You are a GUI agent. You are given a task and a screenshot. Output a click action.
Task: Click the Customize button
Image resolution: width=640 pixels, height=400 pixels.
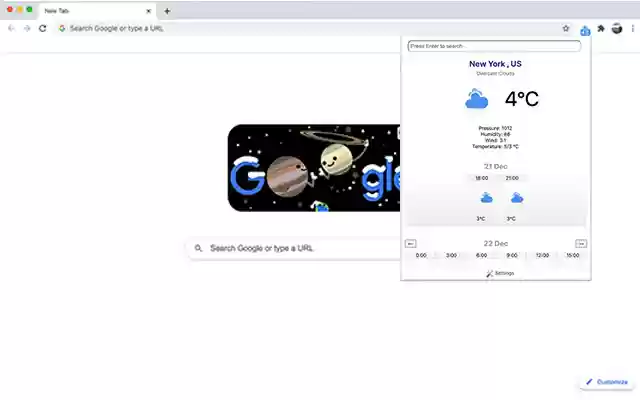tap(607, 382)
